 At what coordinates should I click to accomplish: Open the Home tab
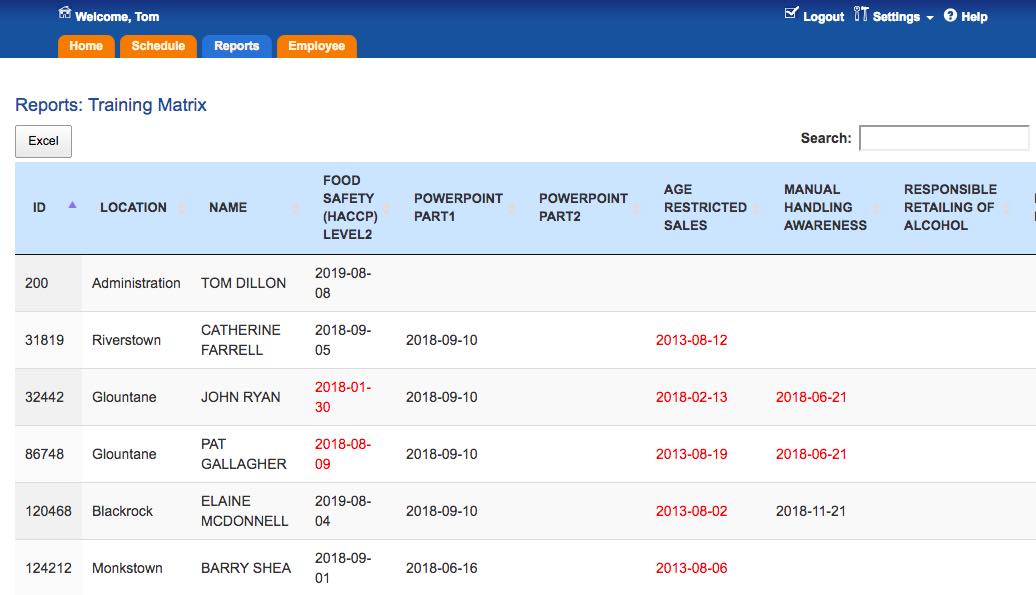pos(86,46)
